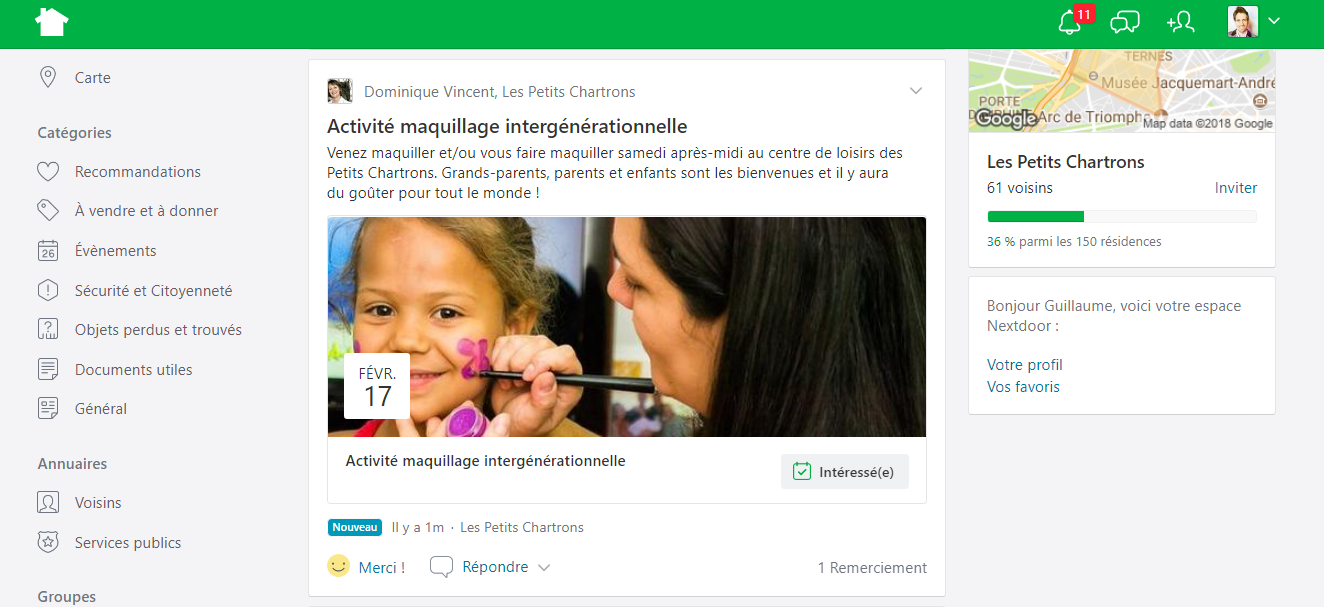
Task: Toggle Merci ! smiley on the post
Action: coord(366,567)
